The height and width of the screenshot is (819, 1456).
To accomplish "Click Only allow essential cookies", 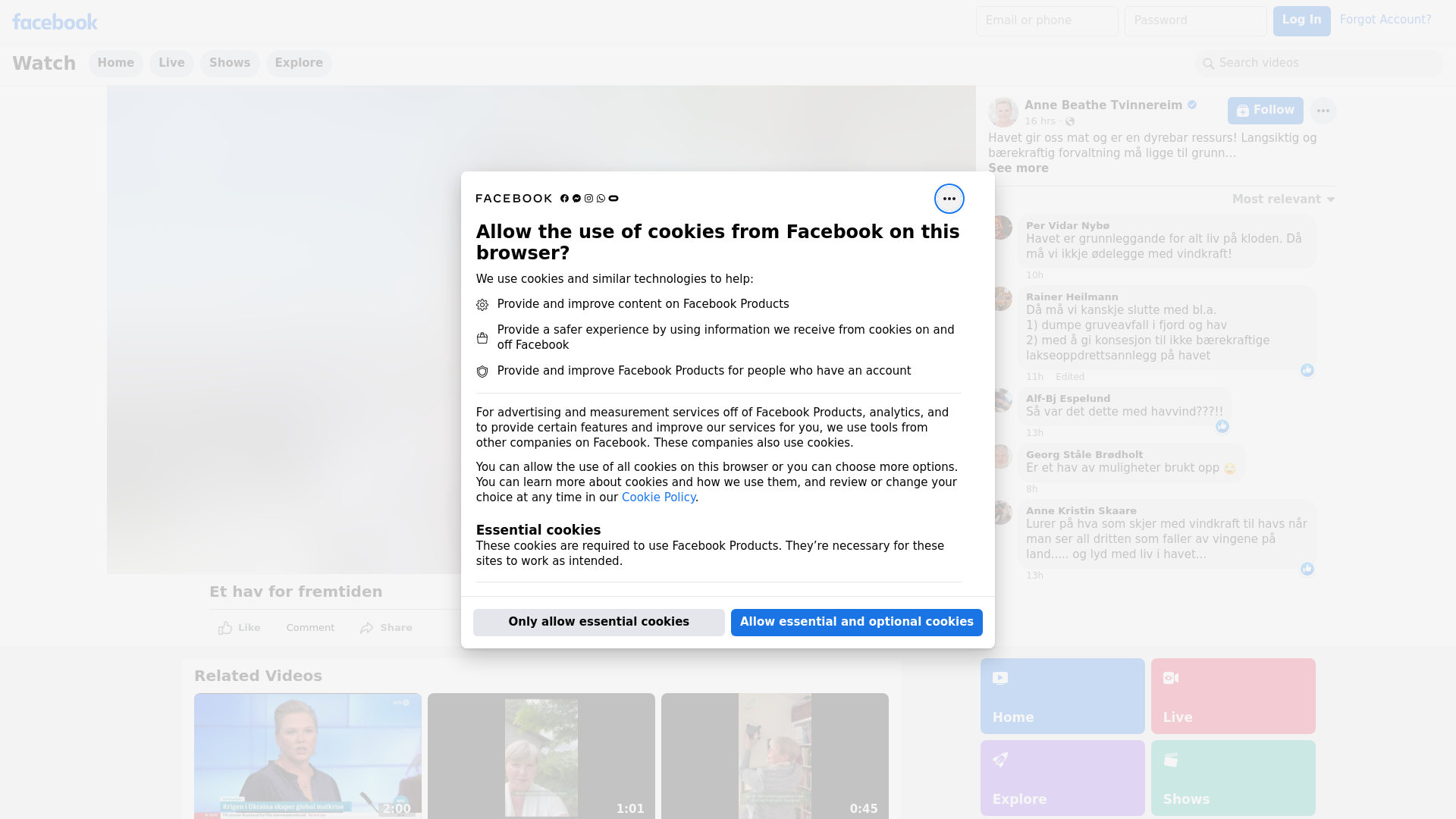I will click(598, 622).
